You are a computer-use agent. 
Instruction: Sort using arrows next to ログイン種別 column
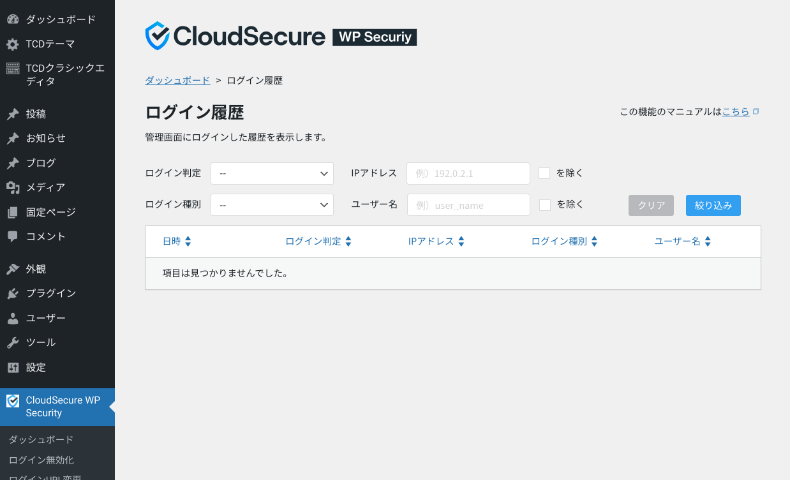[595, 241]
